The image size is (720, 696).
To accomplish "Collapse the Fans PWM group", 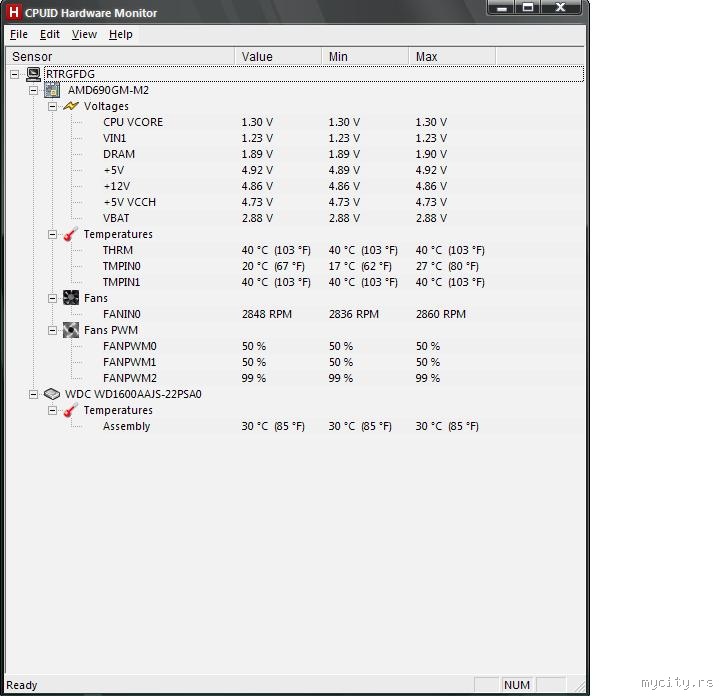I will coord(52,330).
